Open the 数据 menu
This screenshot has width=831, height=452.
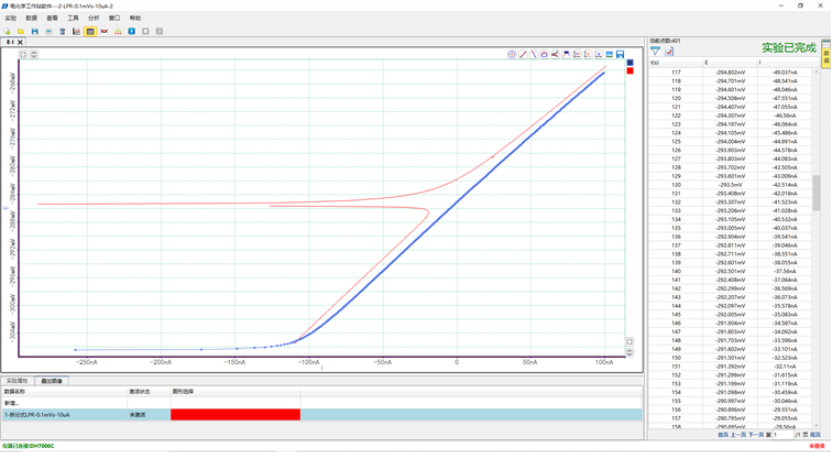pos(31,18)
